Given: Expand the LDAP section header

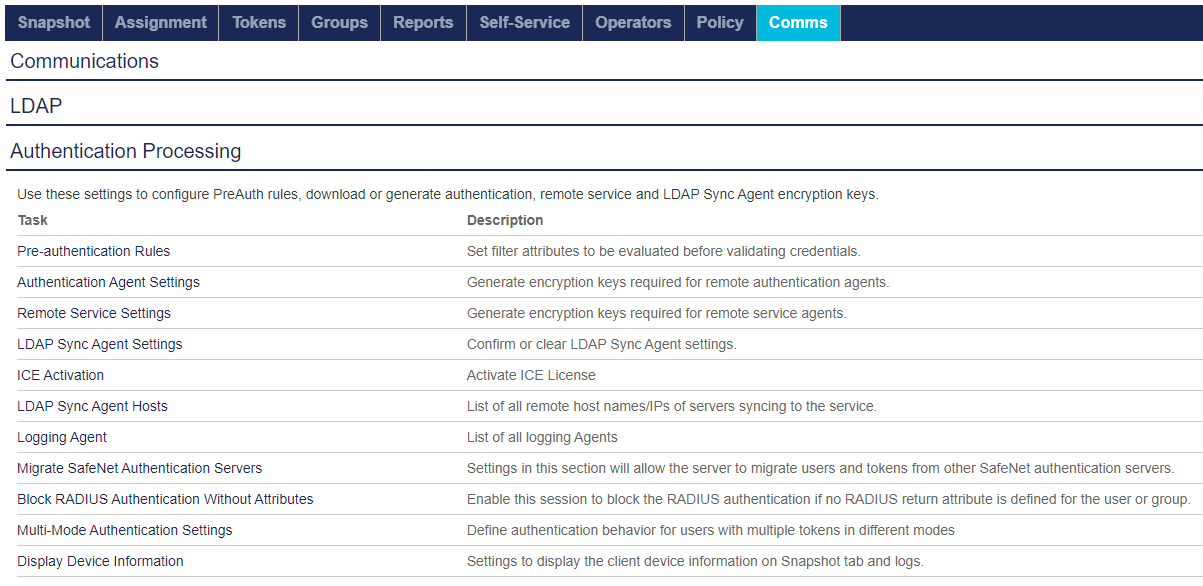Looking at the screenshot, I should coord(37,106).
